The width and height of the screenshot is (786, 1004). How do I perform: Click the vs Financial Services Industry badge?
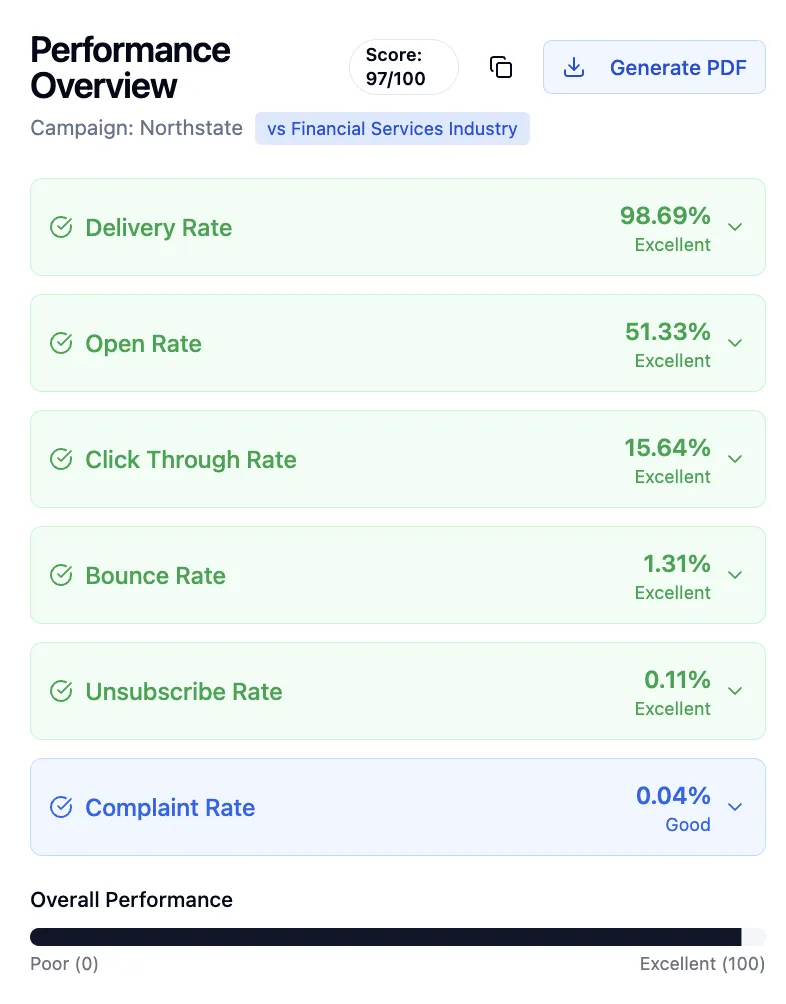point(392,129)
